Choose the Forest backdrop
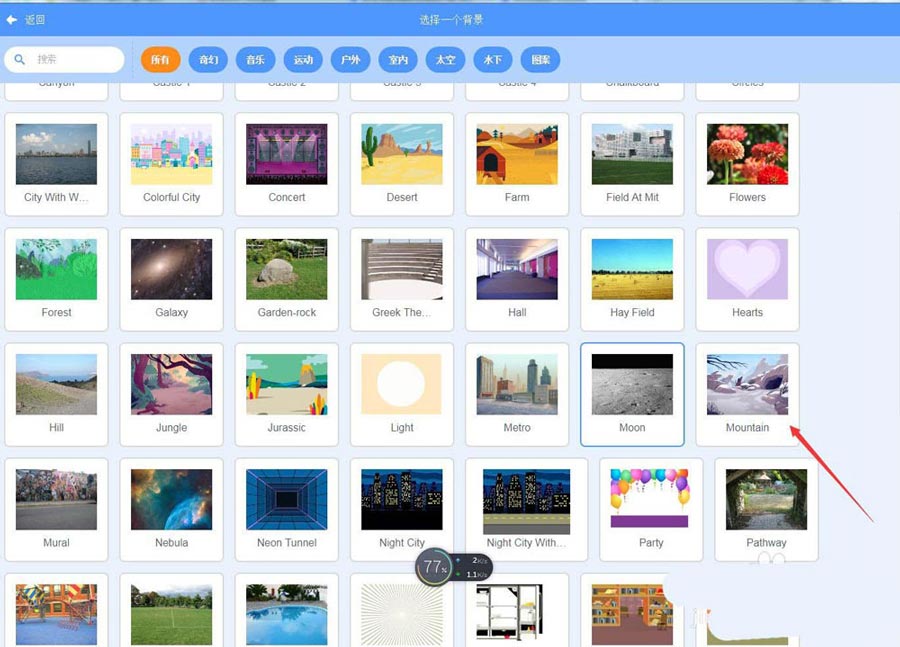This screenshot has height=647, width=900. tap(56, 280)
